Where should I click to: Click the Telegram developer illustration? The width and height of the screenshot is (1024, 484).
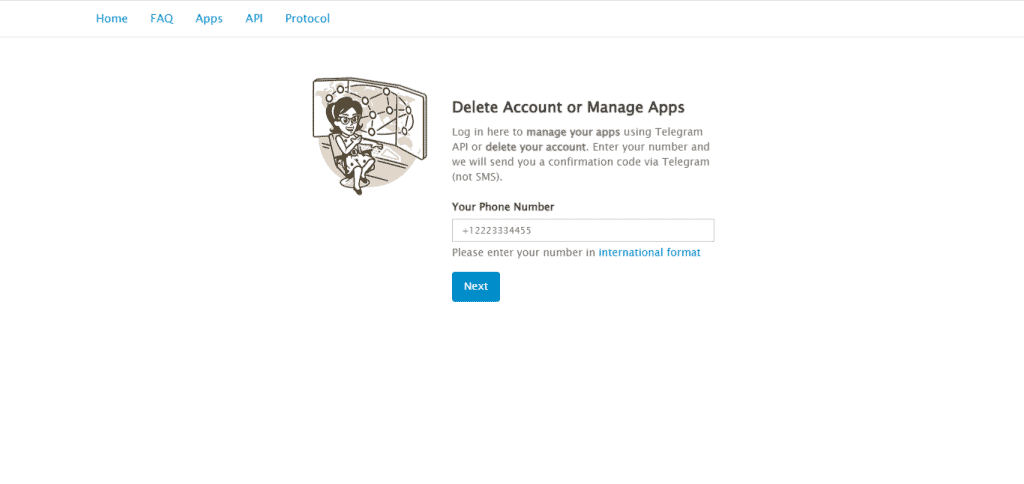tap(370, 135)
